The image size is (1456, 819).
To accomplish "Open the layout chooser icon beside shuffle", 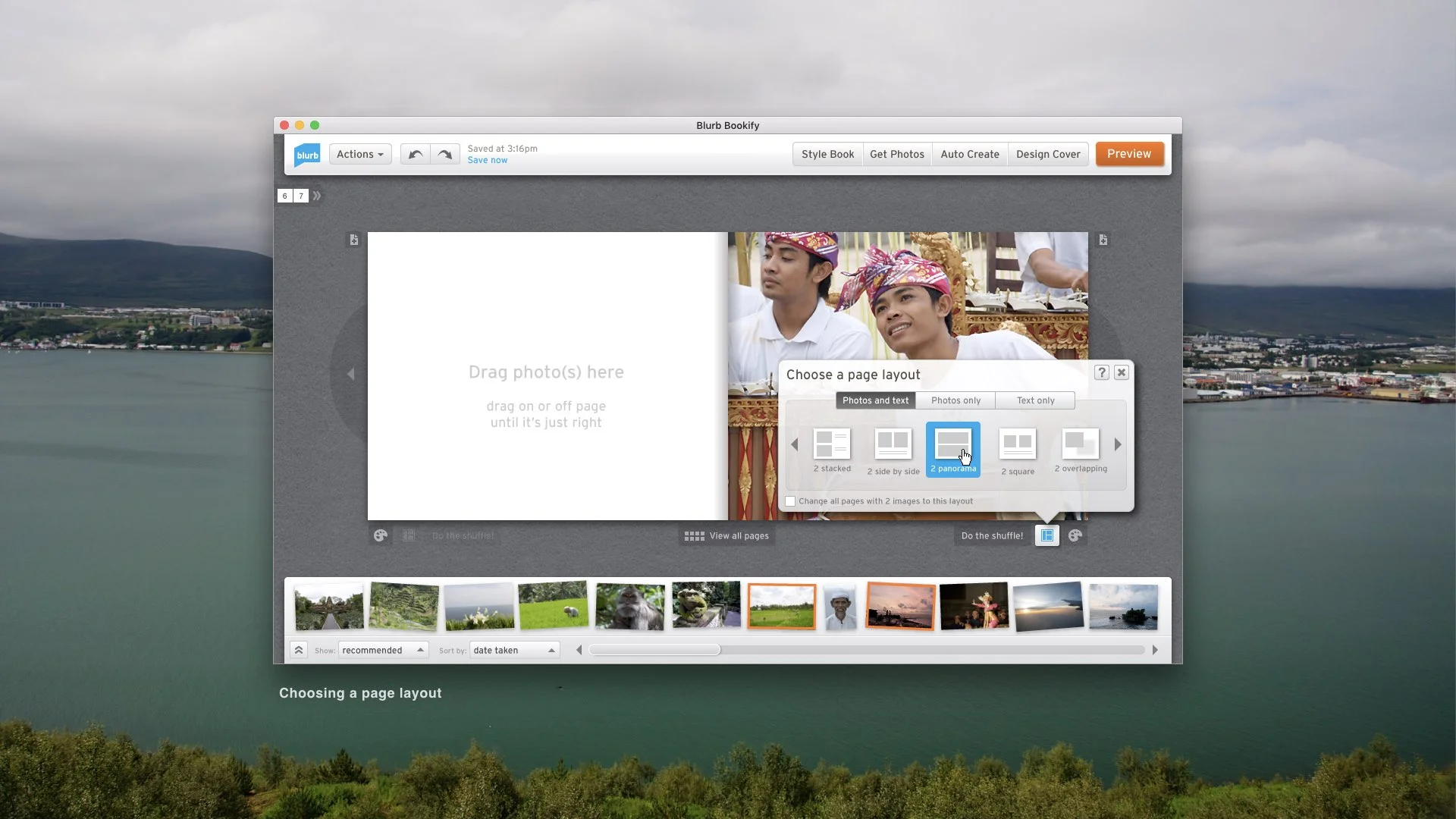I will 1046,535.
